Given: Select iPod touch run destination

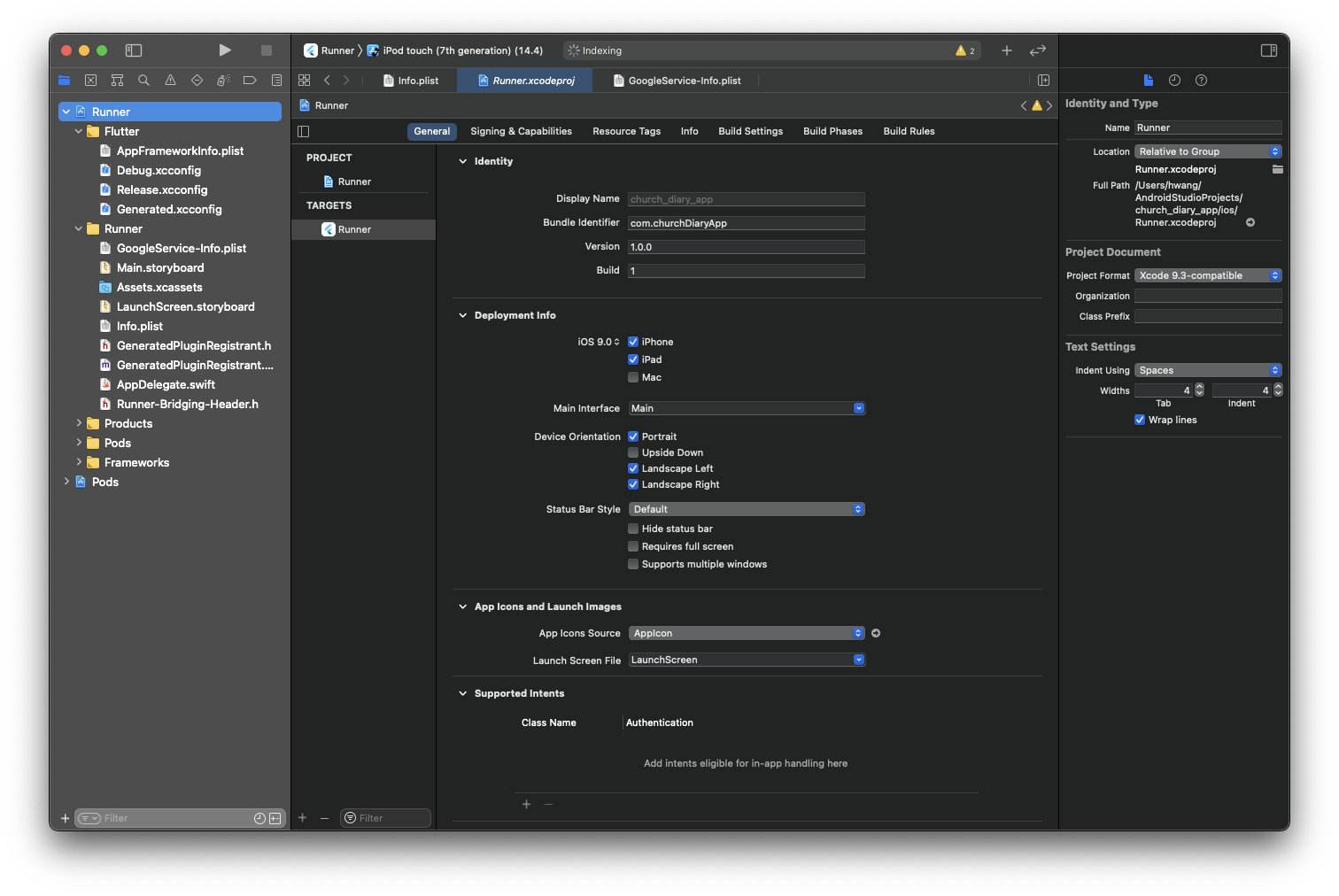Looking at the screenshot, I should [x=454, y=50].
